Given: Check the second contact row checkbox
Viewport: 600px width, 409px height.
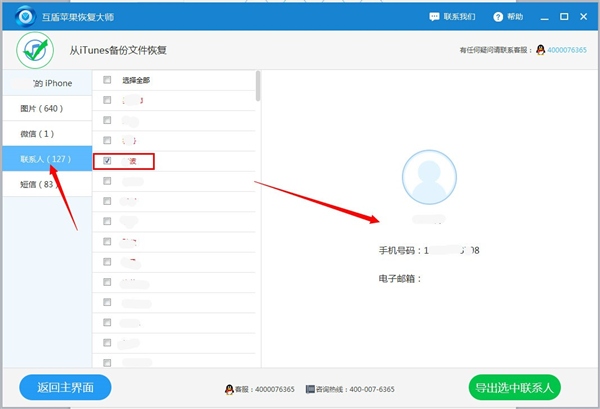Looking at the screenshot, I should pos(107,120).
